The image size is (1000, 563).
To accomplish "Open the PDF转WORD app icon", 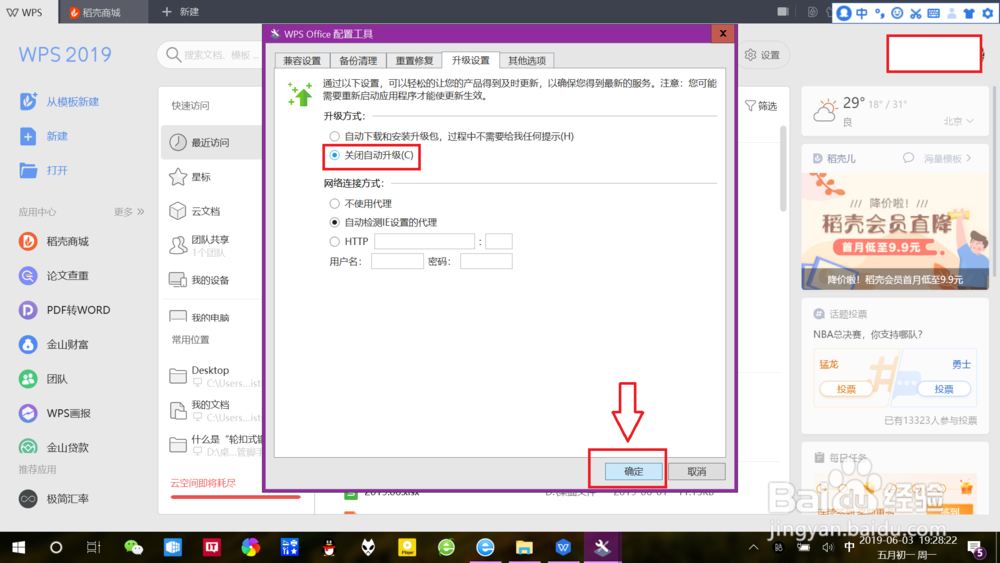I will [x=28, y=310].
